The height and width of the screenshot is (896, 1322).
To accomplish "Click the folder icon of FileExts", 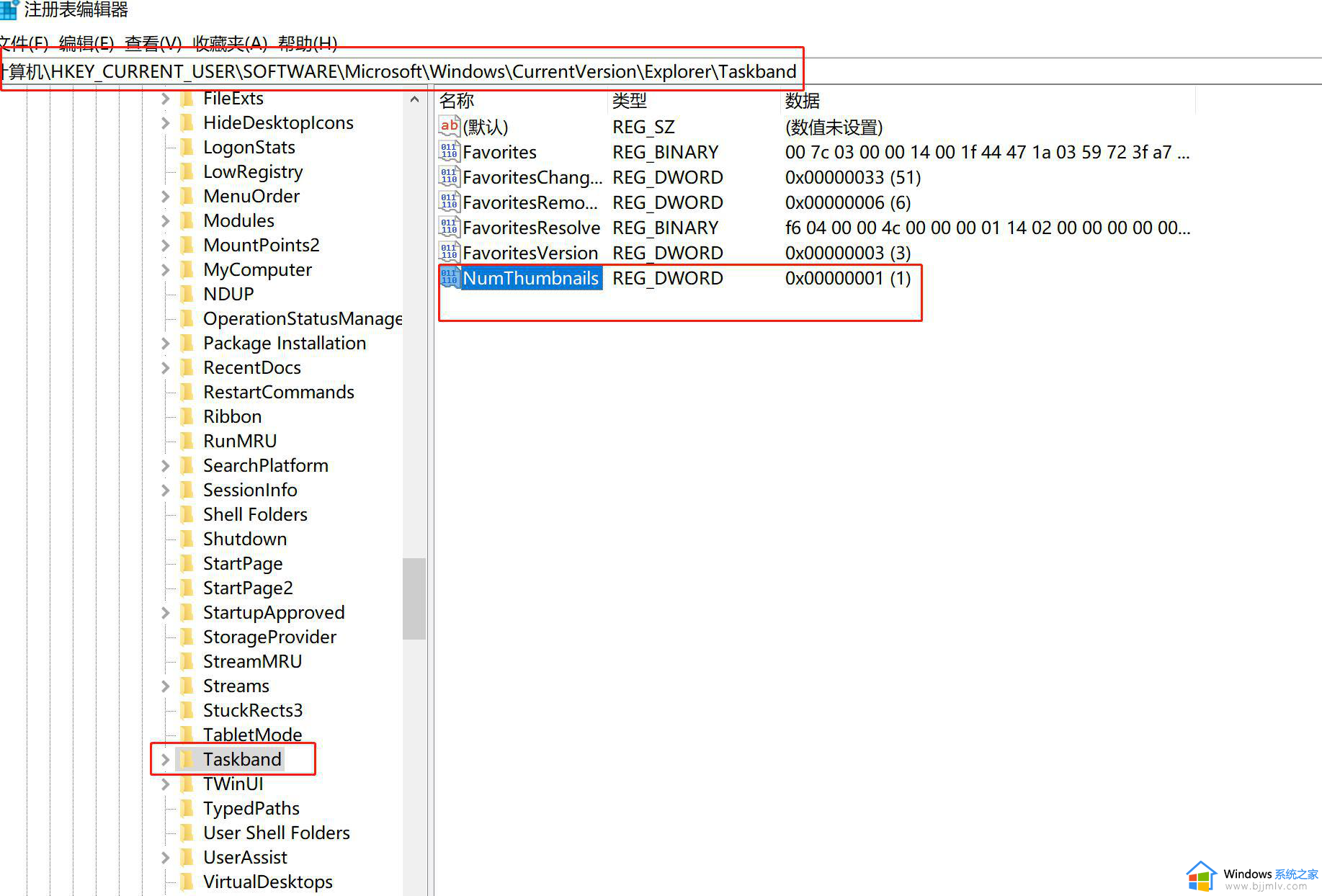I will coord(187,99).
